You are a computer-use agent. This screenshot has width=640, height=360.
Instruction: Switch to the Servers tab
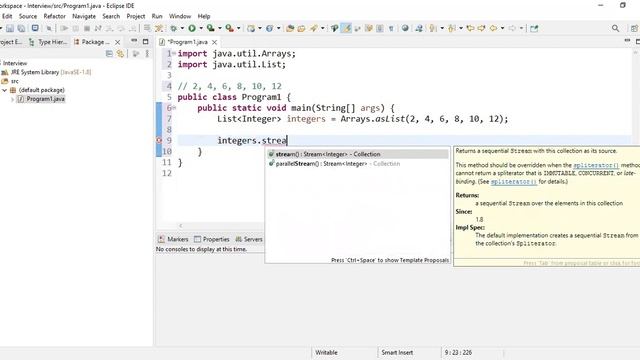(249, 239)
